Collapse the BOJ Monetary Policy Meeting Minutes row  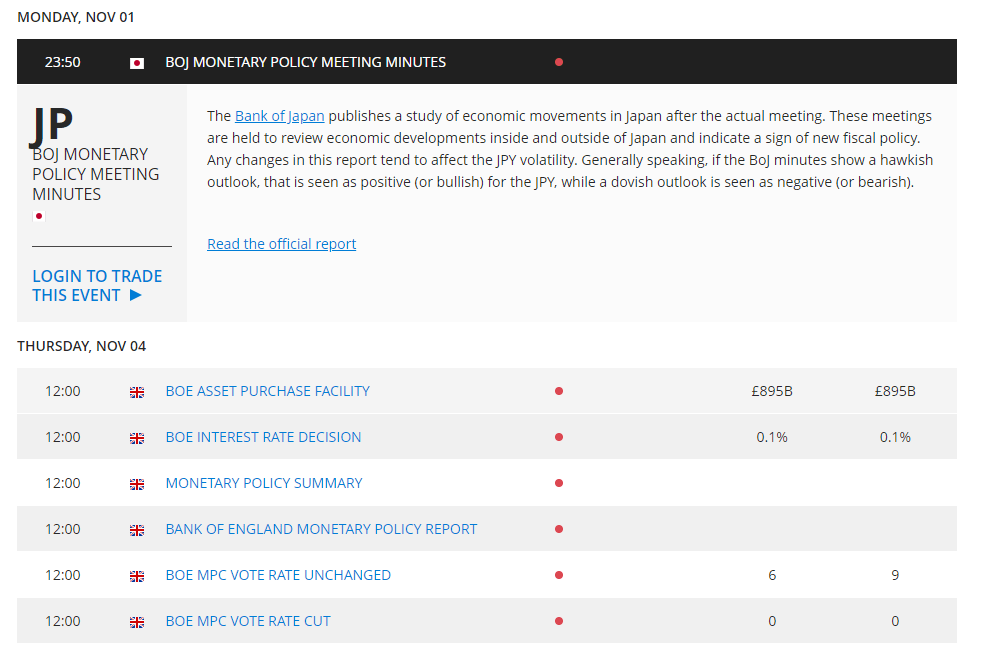tap(305, 62)
